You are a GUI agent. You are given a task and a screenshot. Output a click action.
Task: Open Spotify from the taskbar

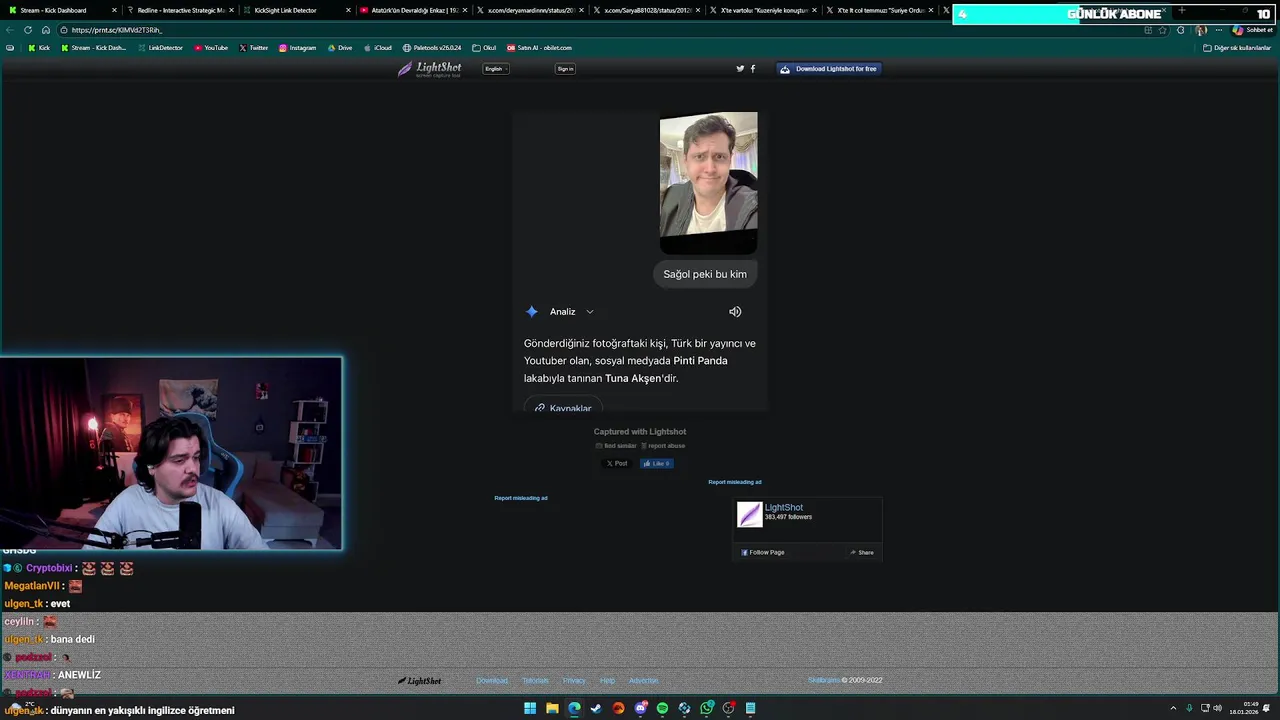tap(662, 708)
